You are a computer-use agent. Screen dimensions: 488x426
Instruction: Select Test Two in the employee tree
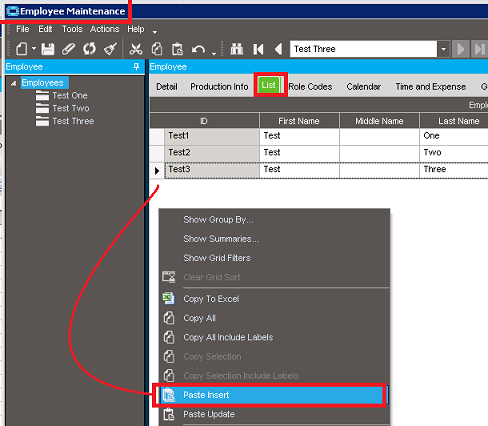71,108
